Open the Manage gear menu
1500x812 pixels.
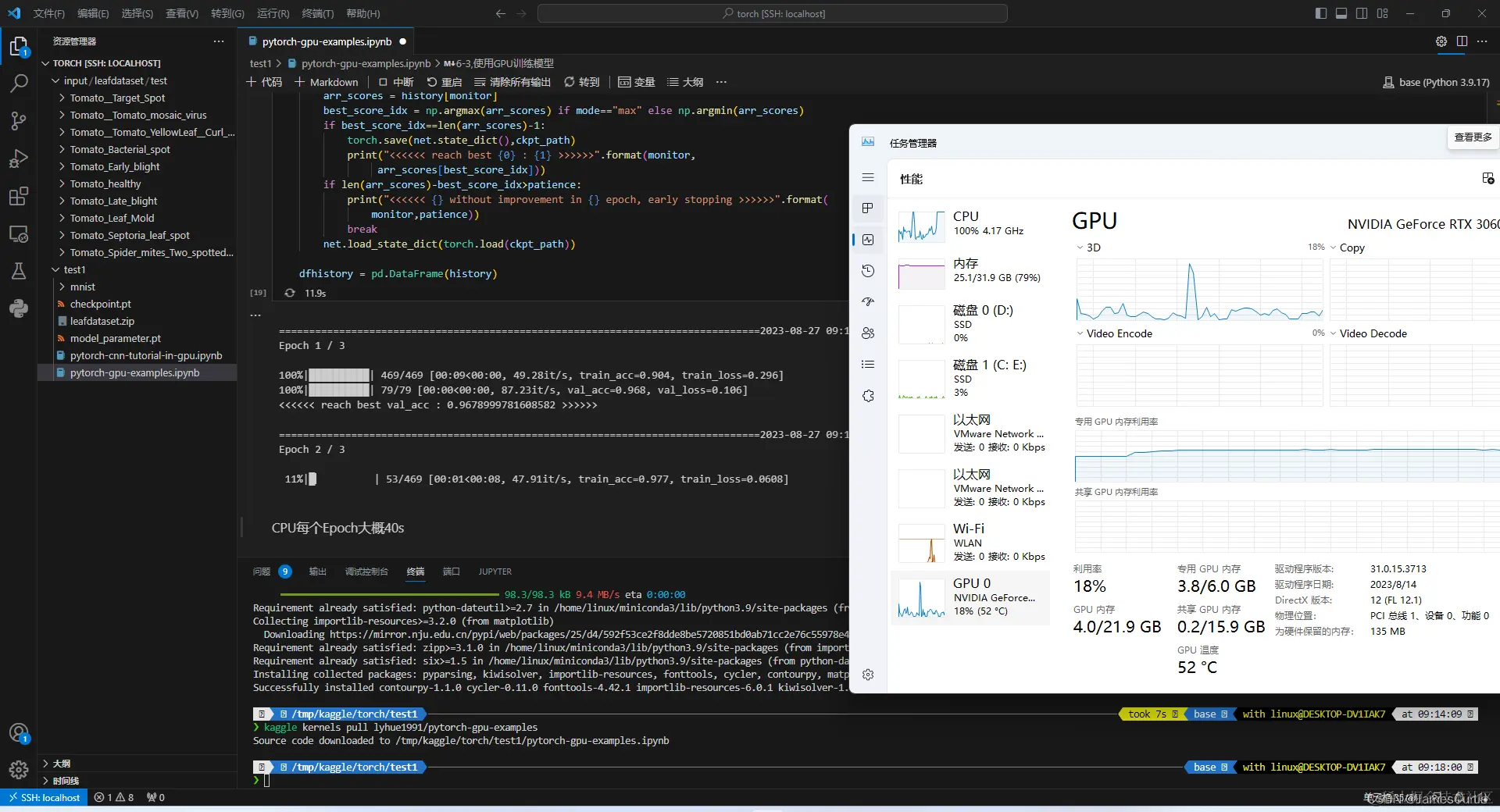(x=19, y=770)
